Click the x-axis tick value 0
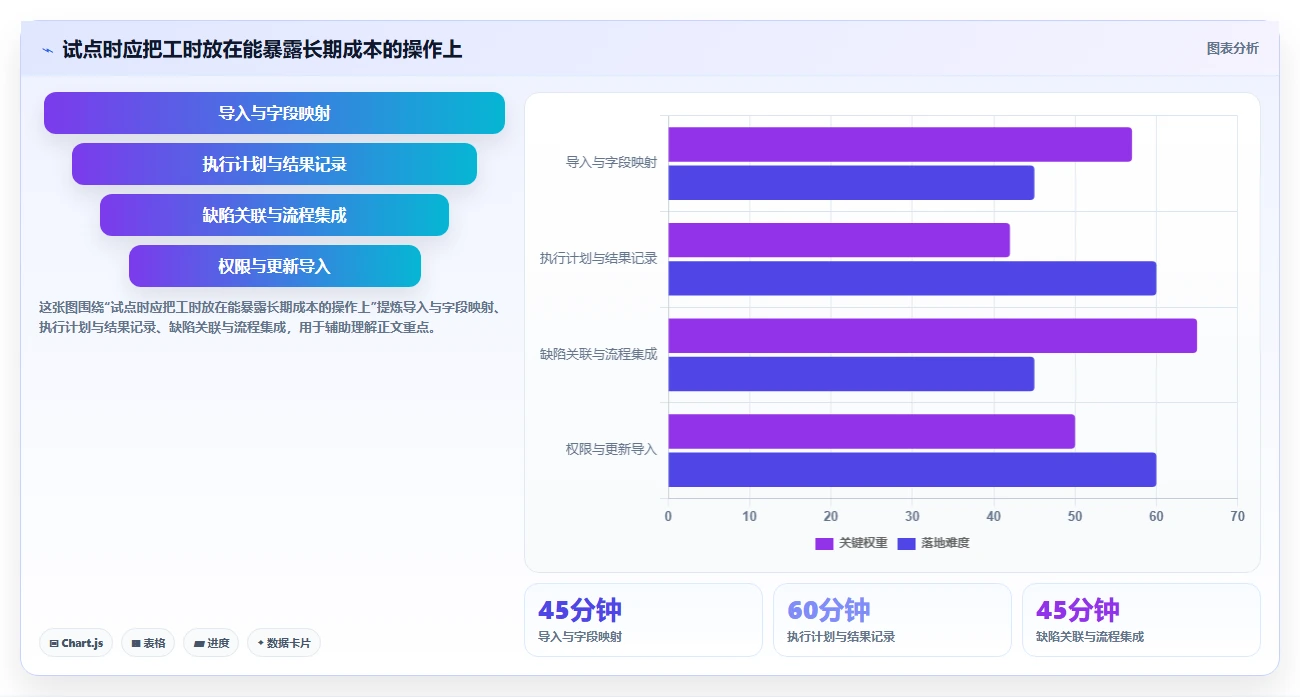The image size is (1300, 697). [668, 516]
